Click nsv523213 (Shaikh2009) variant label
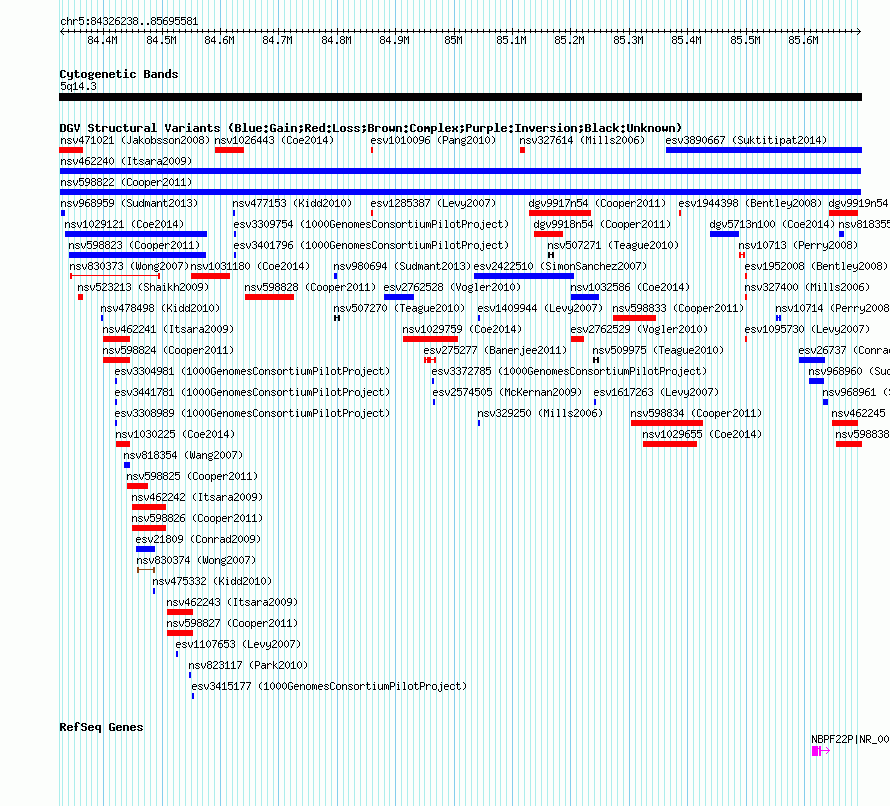Image resolution: width=890 pixels, height=806 pixels. click(x=143, y=287)
